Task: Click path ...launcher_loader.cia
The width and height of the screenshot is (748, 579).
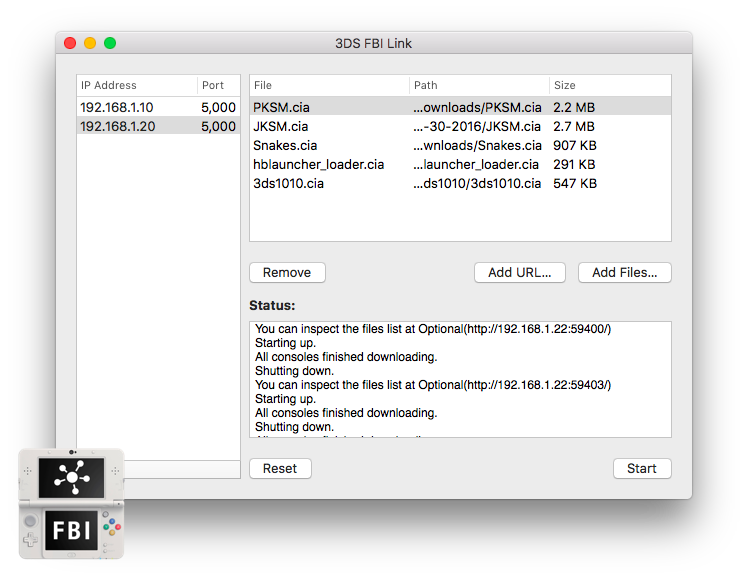Action: (476, 165)
